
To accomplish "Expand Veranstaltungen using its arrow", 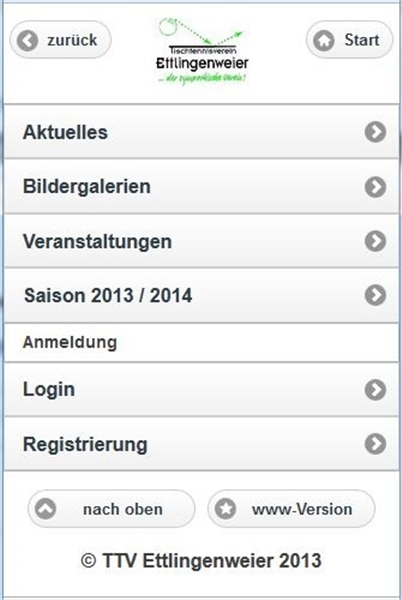I will (375, 241).
